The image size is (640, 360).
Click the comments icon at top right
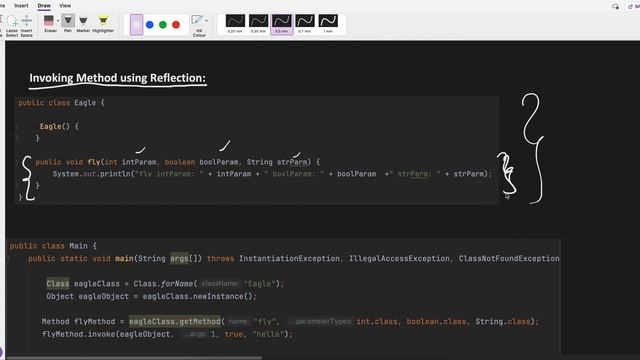615,7
